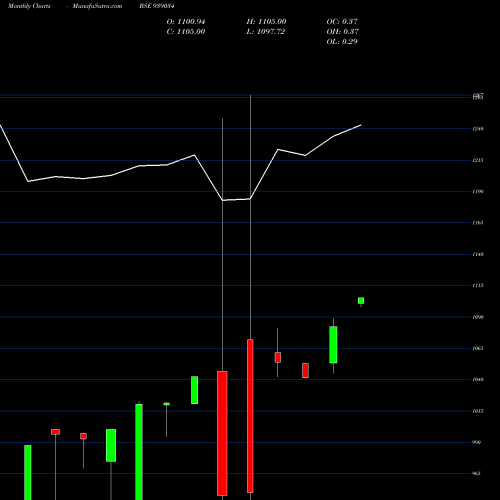Select the OL: 0.29 reading
500x500 pixels.
pos(342,42)
